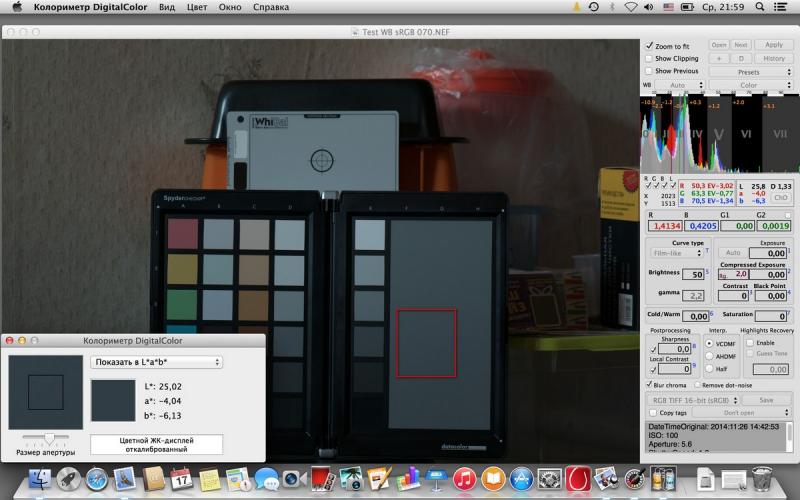
Task: Toggle the Sharpness checkbox
Action: tap(653, 349)
